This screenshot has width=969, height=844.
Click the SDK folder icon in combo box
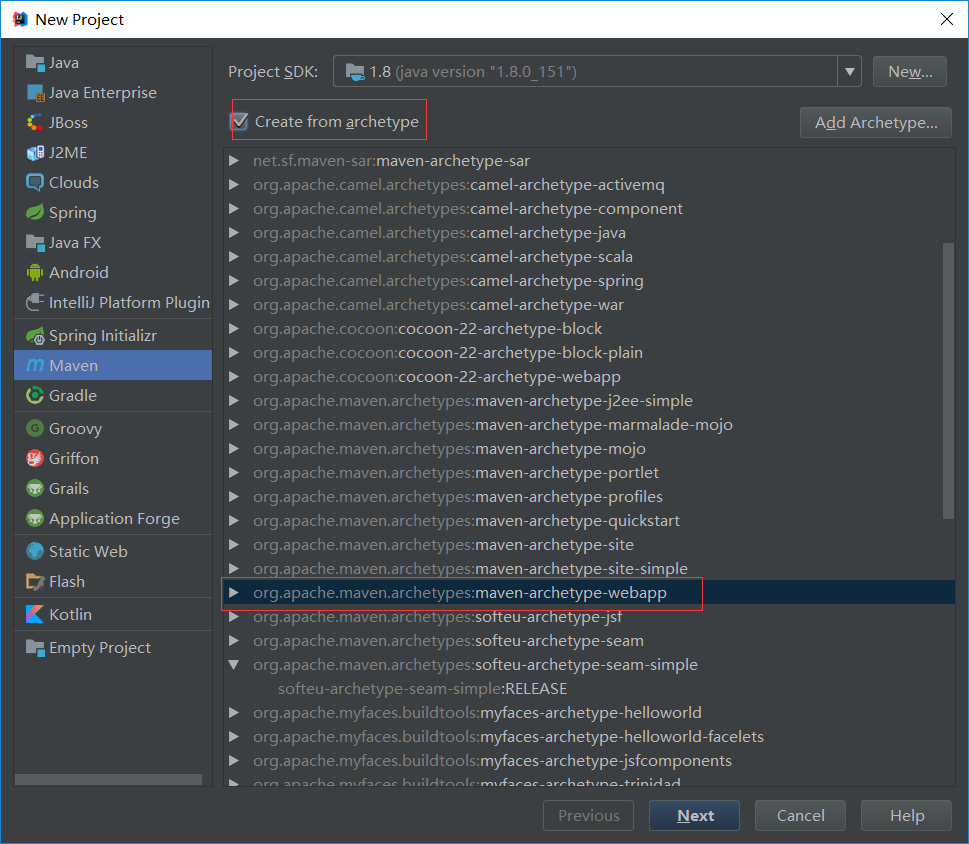pos(355,72)
